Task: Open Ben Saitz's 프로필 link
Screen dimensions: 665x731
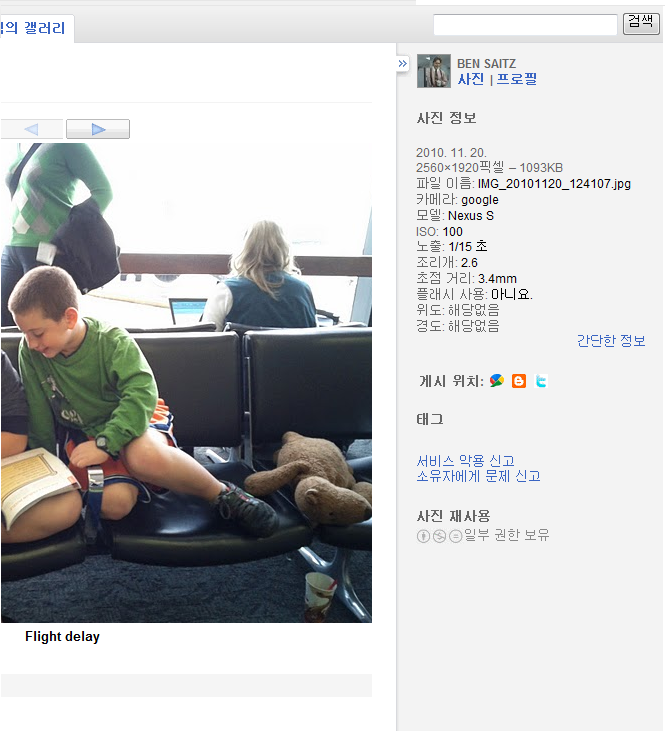Action: coord(516,79)
